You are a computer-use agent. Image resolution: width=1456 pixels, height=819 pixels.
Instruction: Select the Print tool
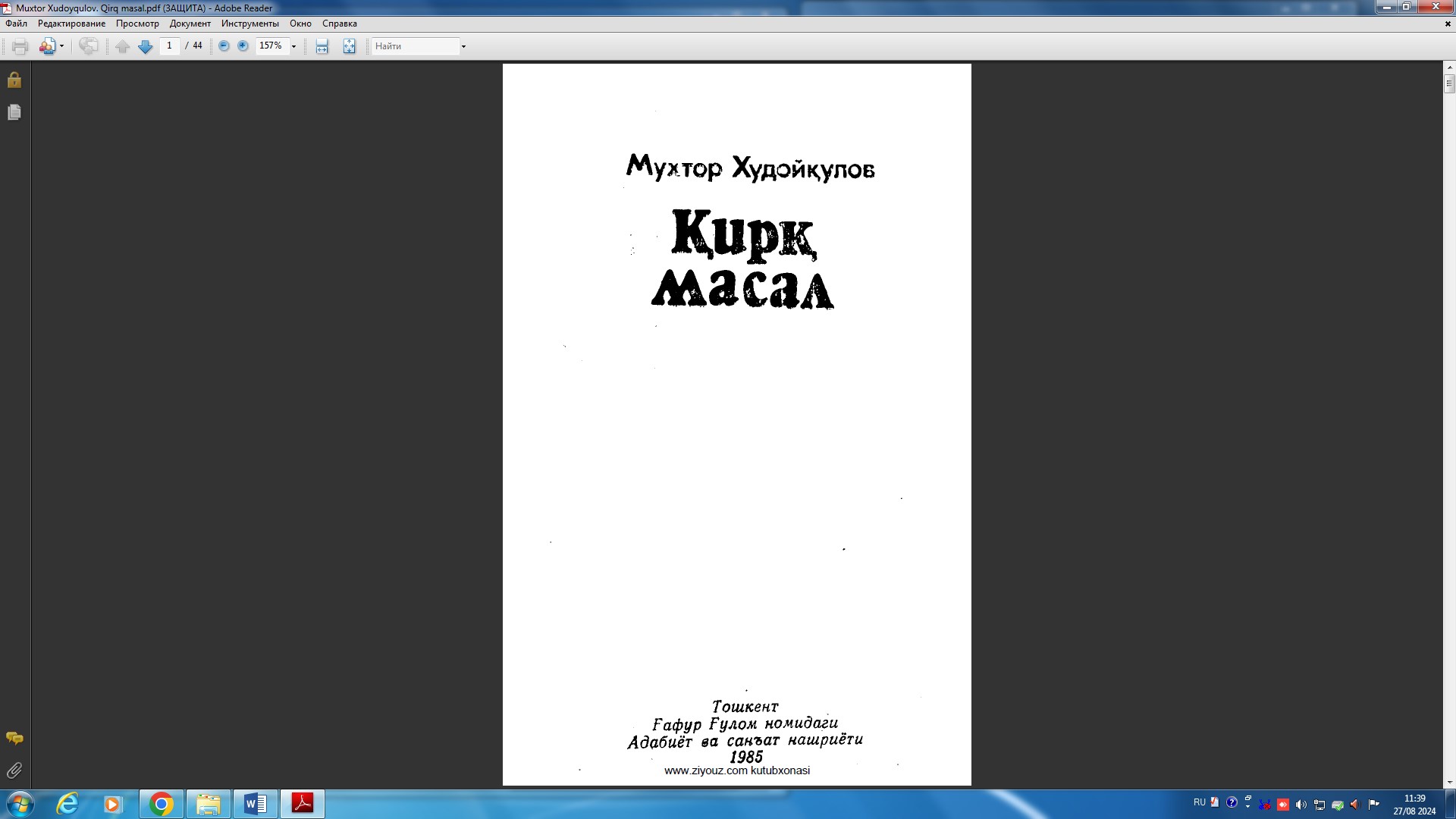[x=18, y=46]
